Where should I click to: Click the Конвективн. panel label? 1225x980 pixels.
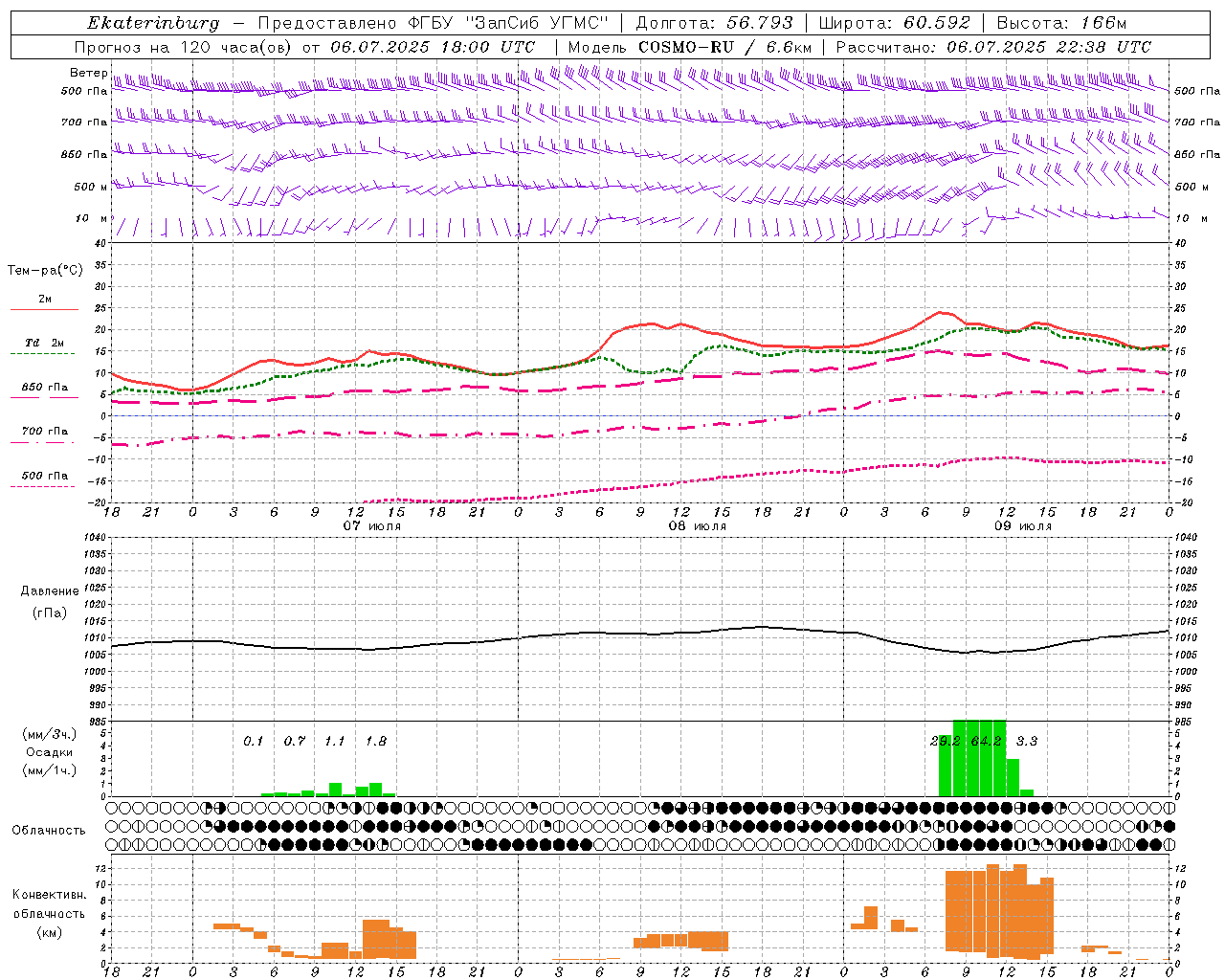[x=50, y=895]
